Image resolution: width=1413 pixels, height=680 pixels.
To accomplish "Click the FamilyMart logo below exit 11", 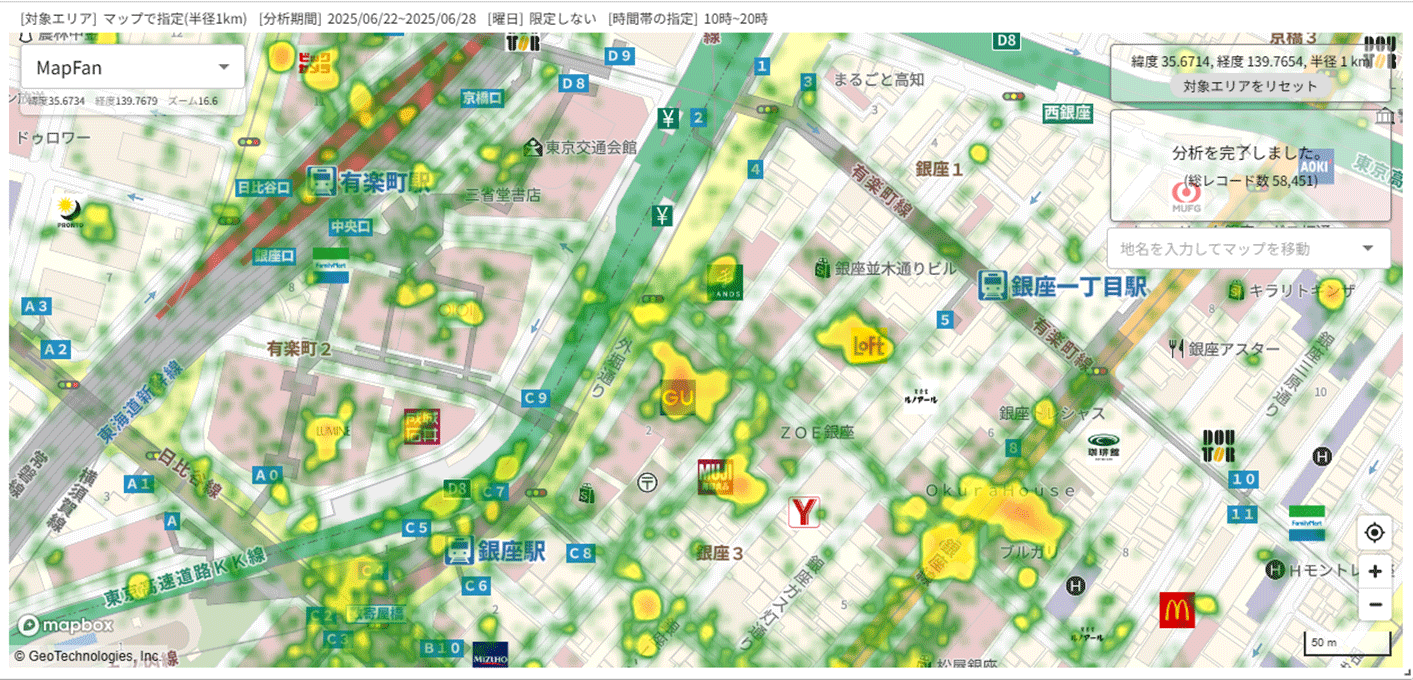I will tap(1307, 523).
